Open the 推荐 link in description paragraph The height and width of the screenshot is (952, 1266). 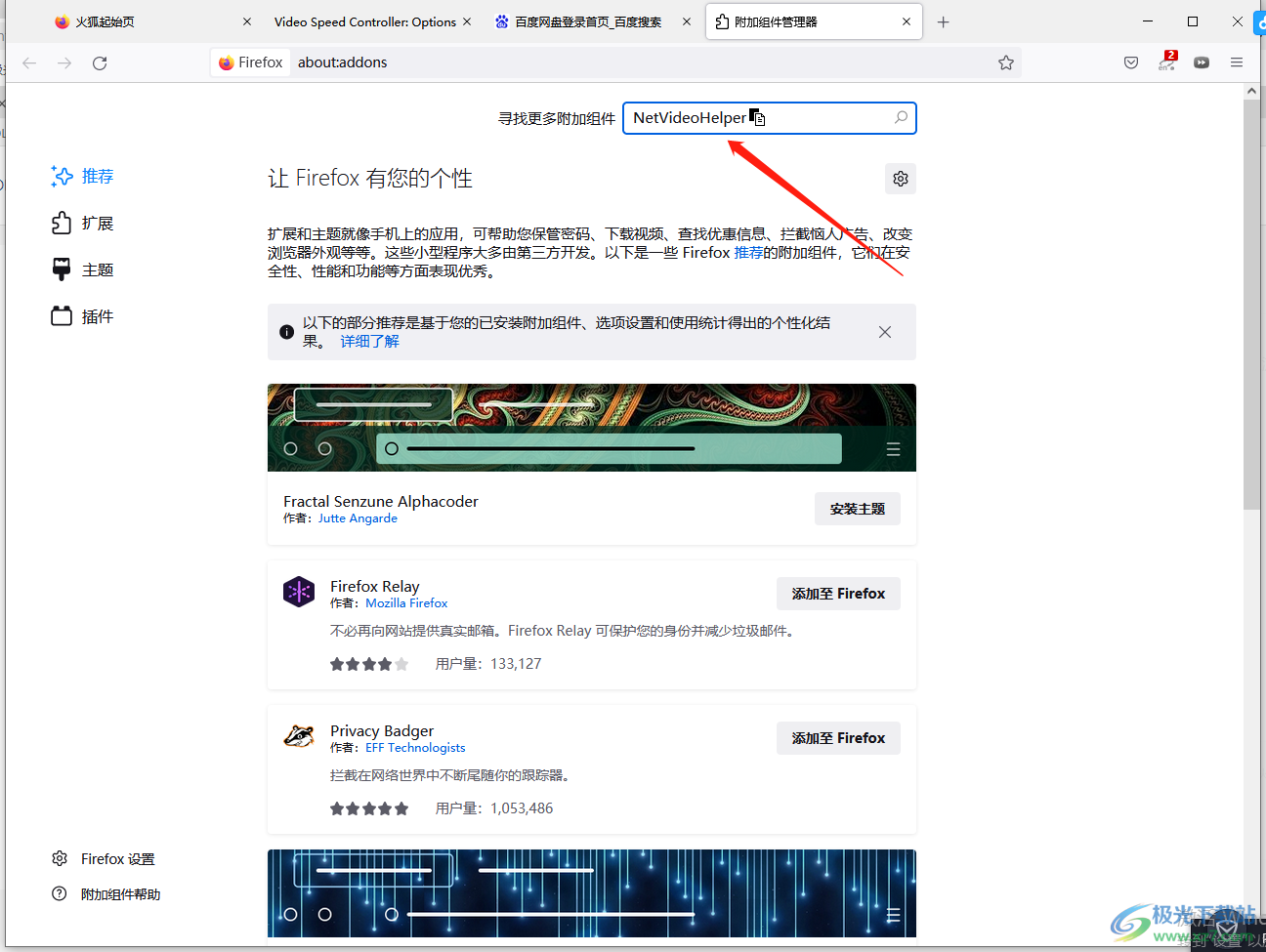(x=748, y=253)
